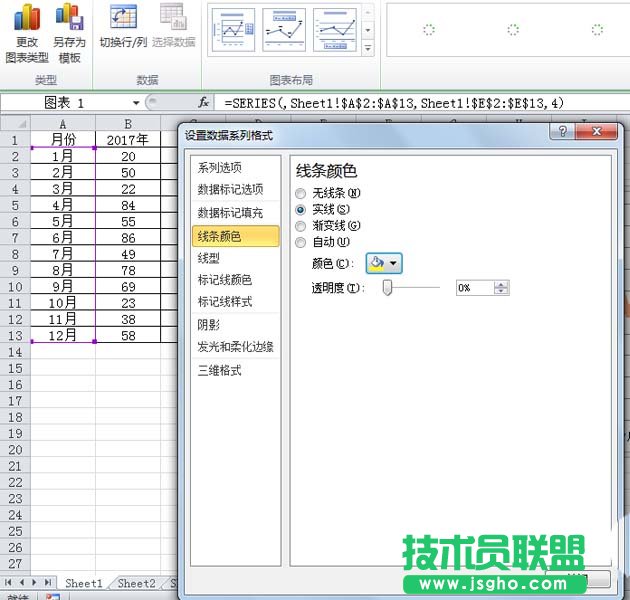The height and width of the screenshot is (600, 630).
Task: Click cell containing 2017年
Action: pos(128,139)
